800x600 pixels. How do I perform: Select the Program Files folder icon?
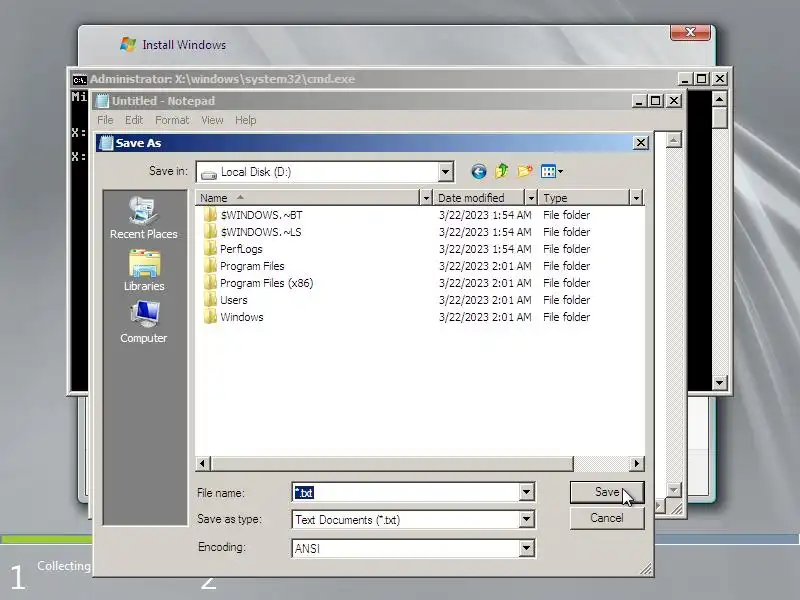pos(210,266)
